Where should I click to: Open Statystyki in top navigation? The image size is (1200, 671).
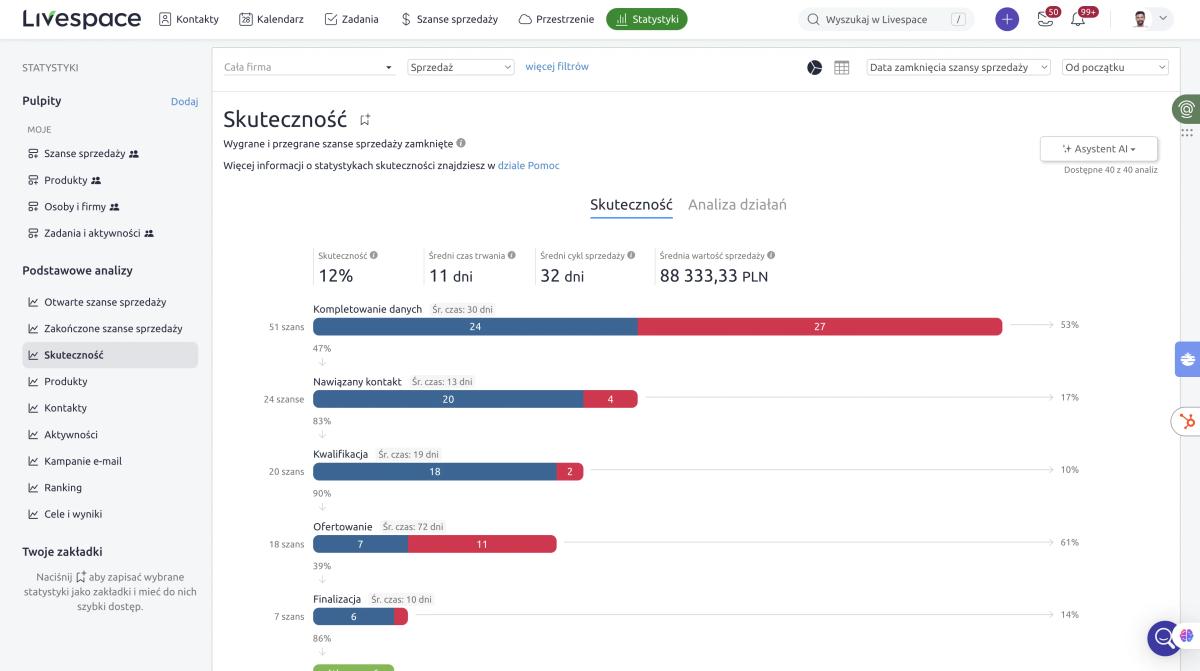[647, 19]
